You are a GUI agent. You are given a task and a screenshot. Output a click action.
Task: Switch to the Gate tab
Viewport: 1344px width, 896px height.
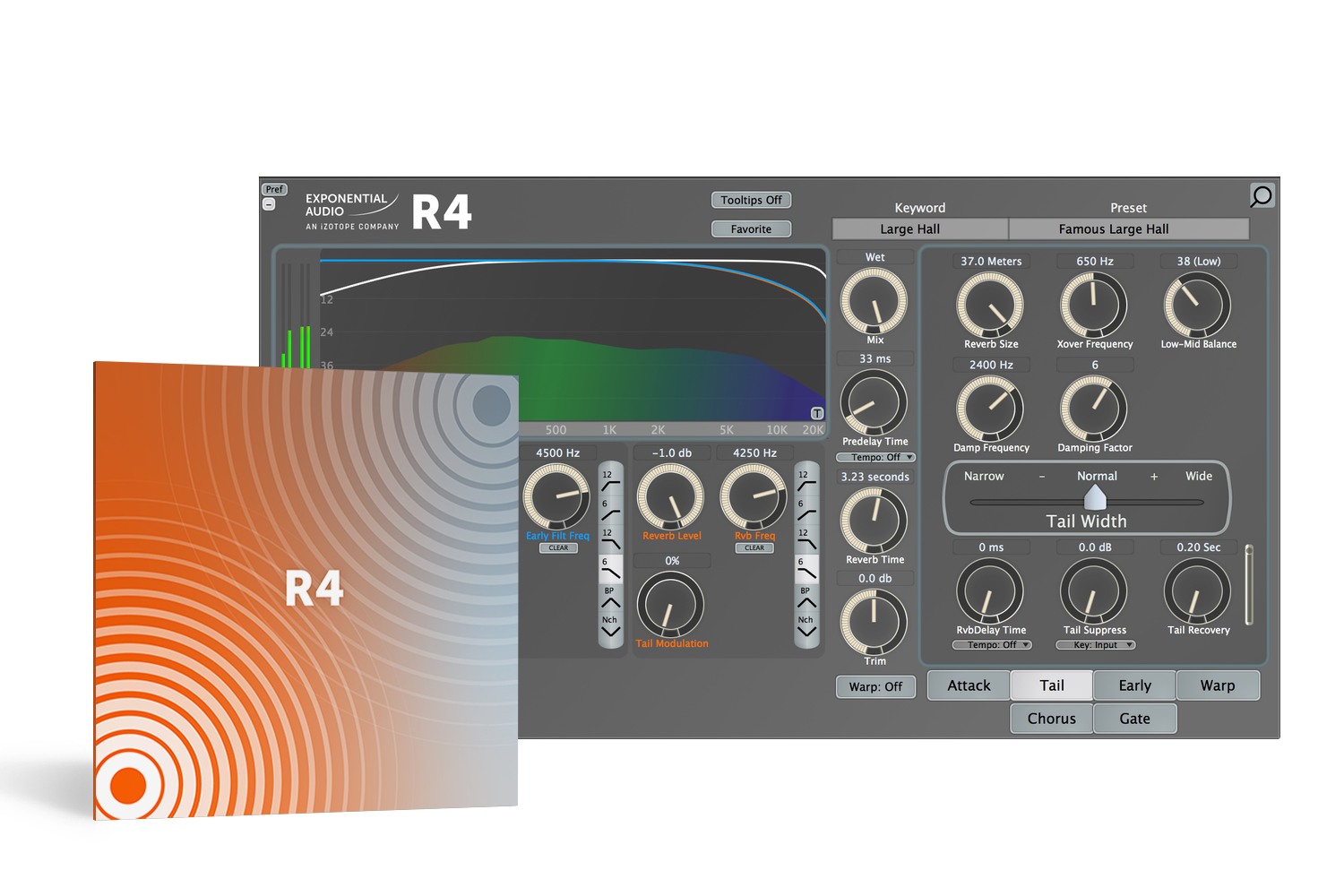click(1134, 719)
